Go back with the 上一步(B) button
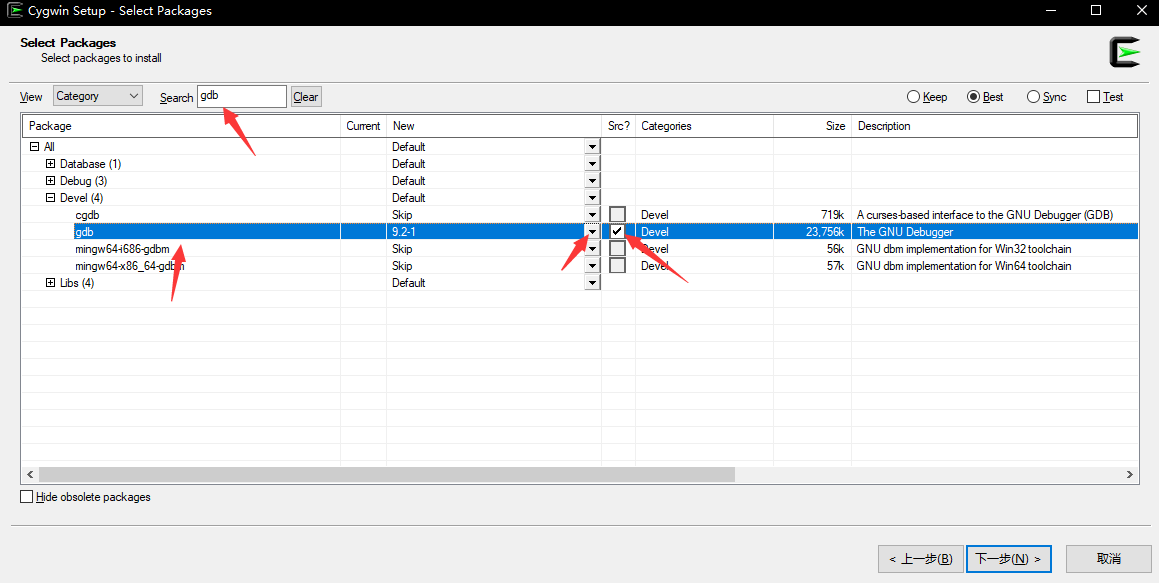 (x=920, y=559)
